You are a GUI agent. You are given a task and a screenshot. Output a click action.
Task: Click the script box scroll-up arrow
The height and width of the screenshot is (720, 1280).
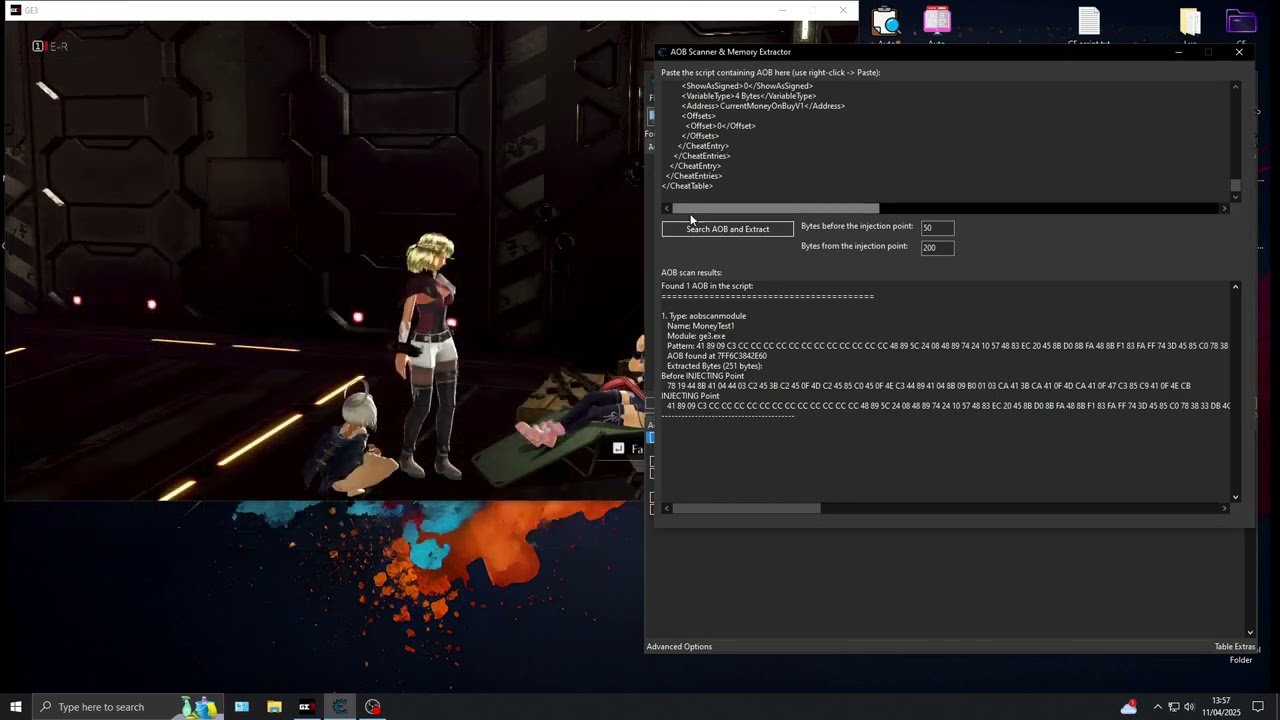[x=1235, y=87]
